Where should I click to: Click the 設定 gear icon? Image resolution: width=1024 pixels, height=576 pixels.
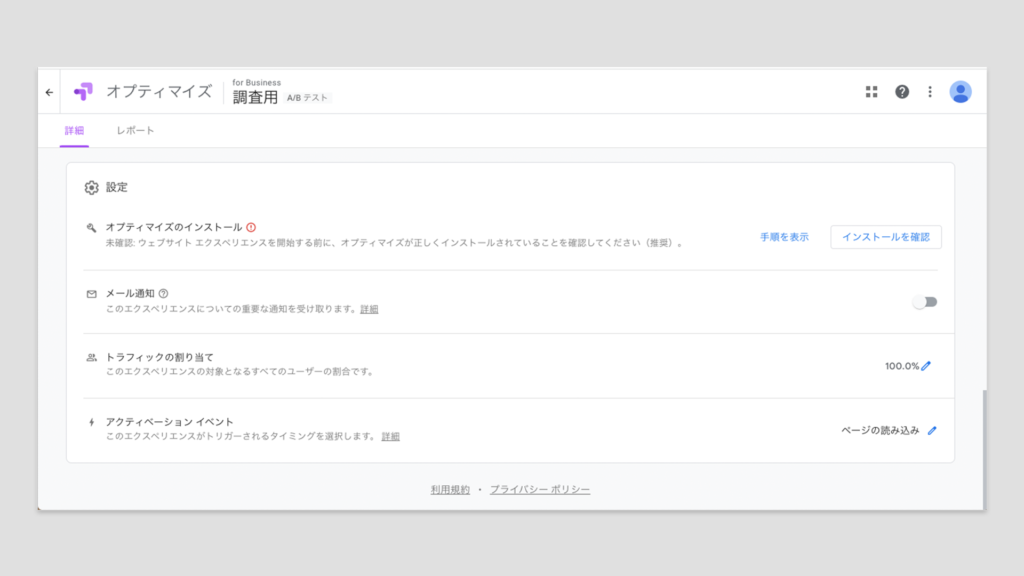pyautogui.click(x=92, y=187)
